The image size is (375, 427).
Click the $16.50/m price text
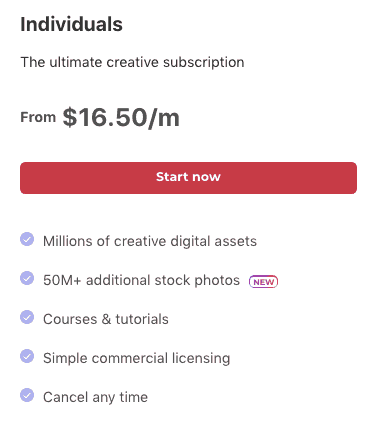pyautogui.click(x=121, y=117)
